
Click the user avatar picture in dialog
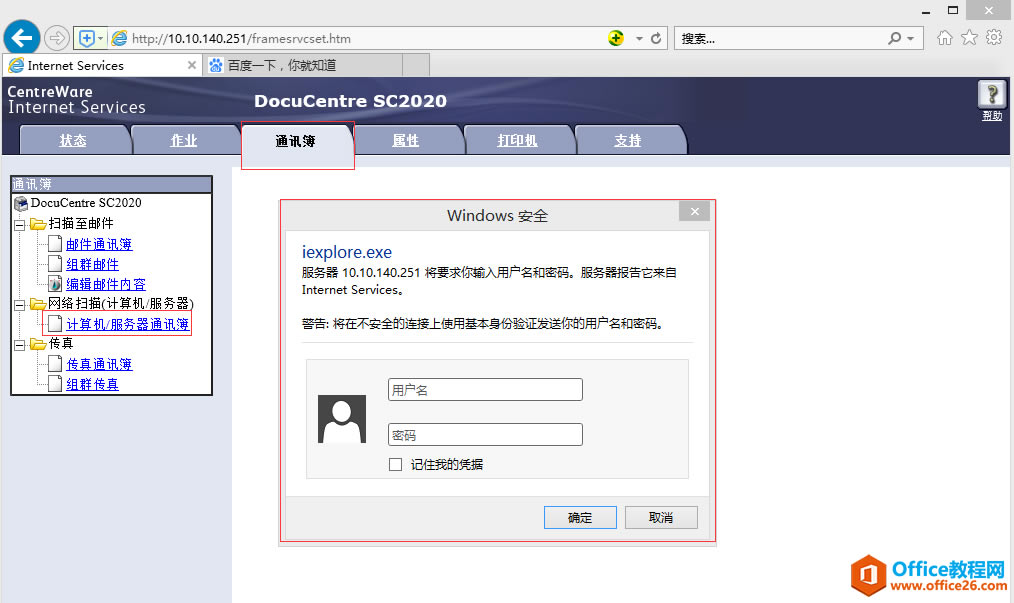pyautogui.click(x=342, y=419)
